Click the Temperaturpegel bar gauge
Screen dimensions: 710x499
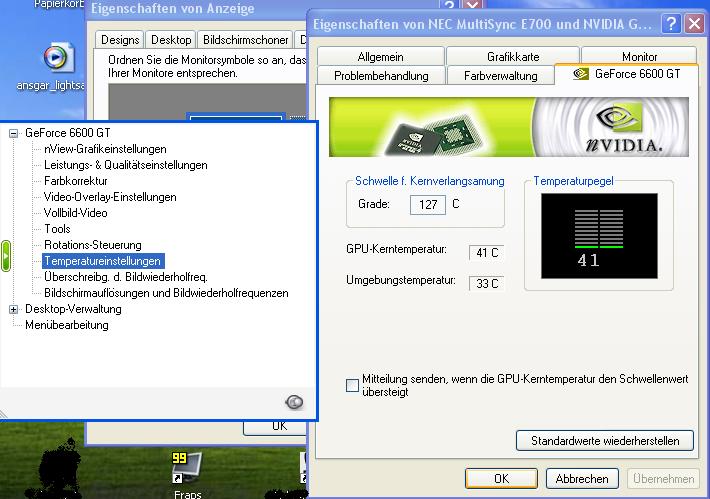click(x=599, y=236)
